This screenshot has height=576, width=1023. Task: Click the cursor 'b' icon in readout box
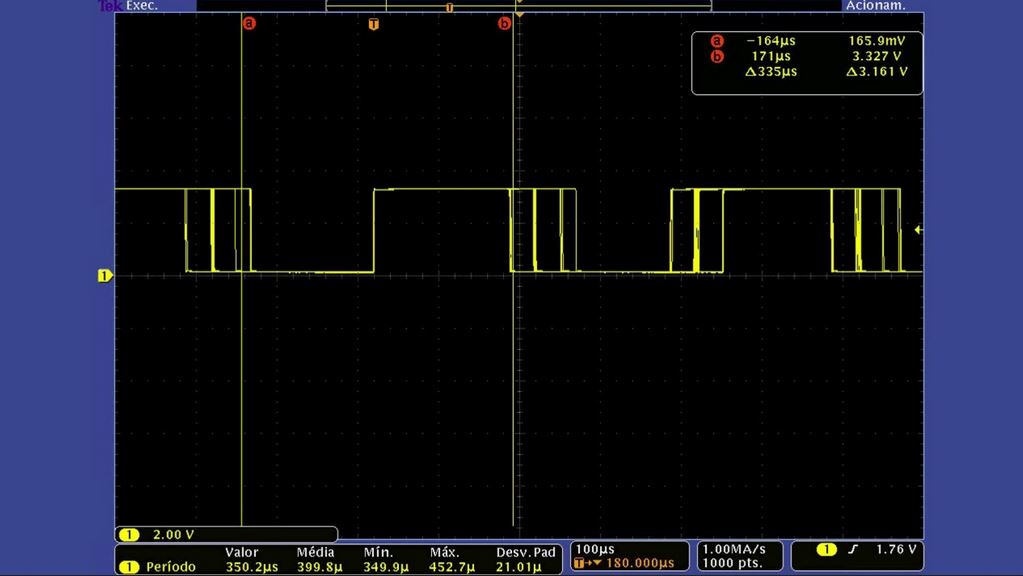click(x=717, y=56)
